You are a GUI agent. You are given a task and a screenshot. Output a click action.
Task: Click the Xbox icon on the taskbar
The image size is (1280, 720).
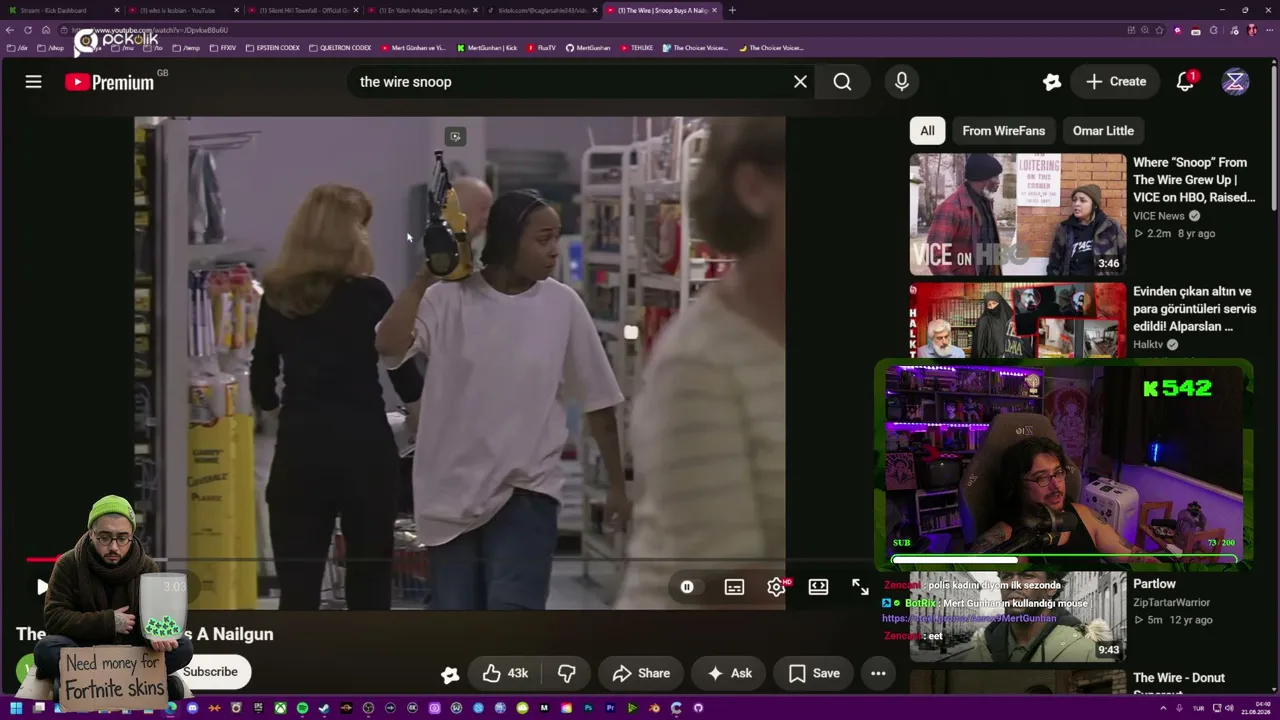point(280,708)
